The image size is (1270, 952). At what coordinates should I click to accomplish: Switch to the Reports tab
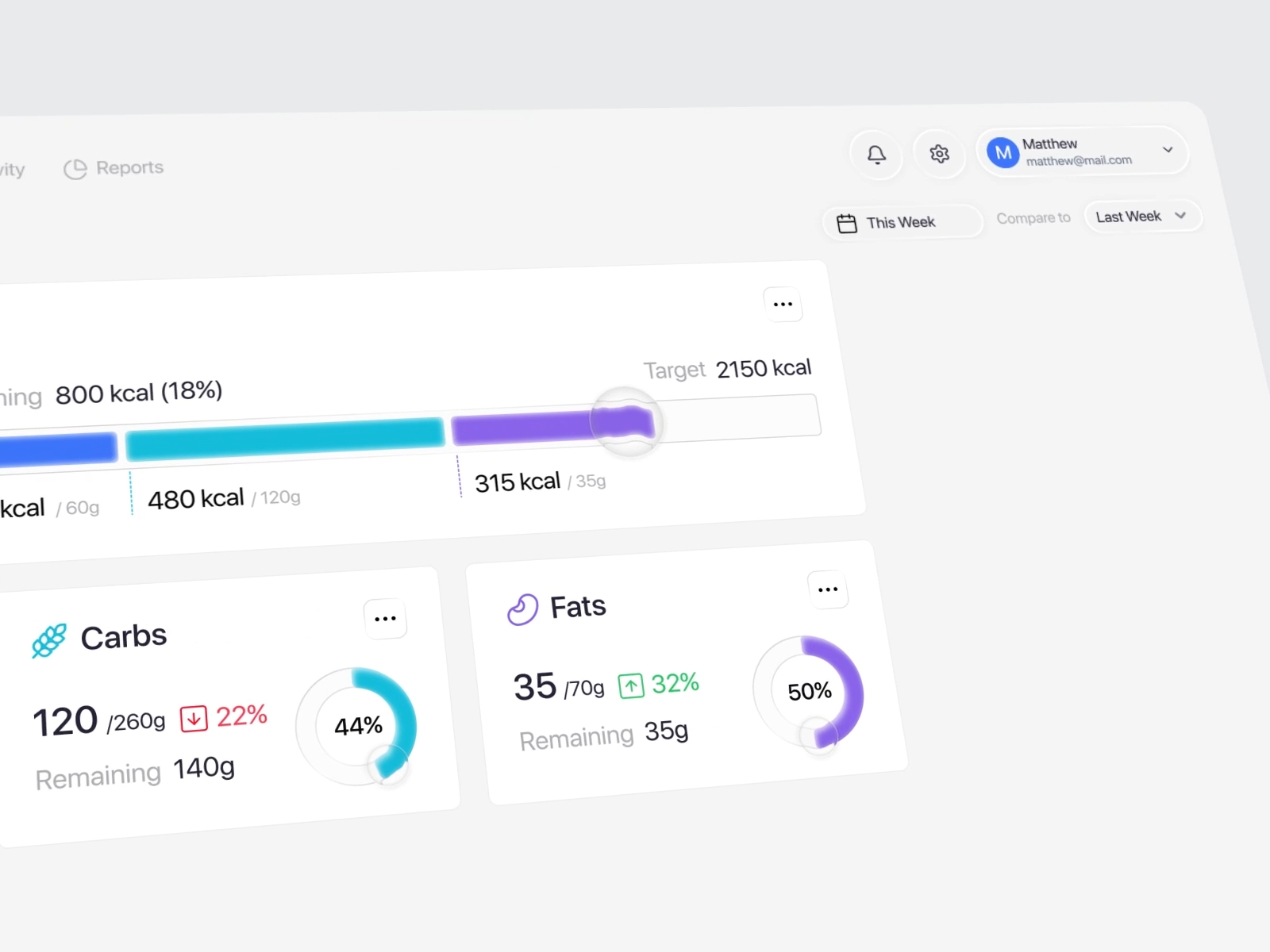point(129,167)
